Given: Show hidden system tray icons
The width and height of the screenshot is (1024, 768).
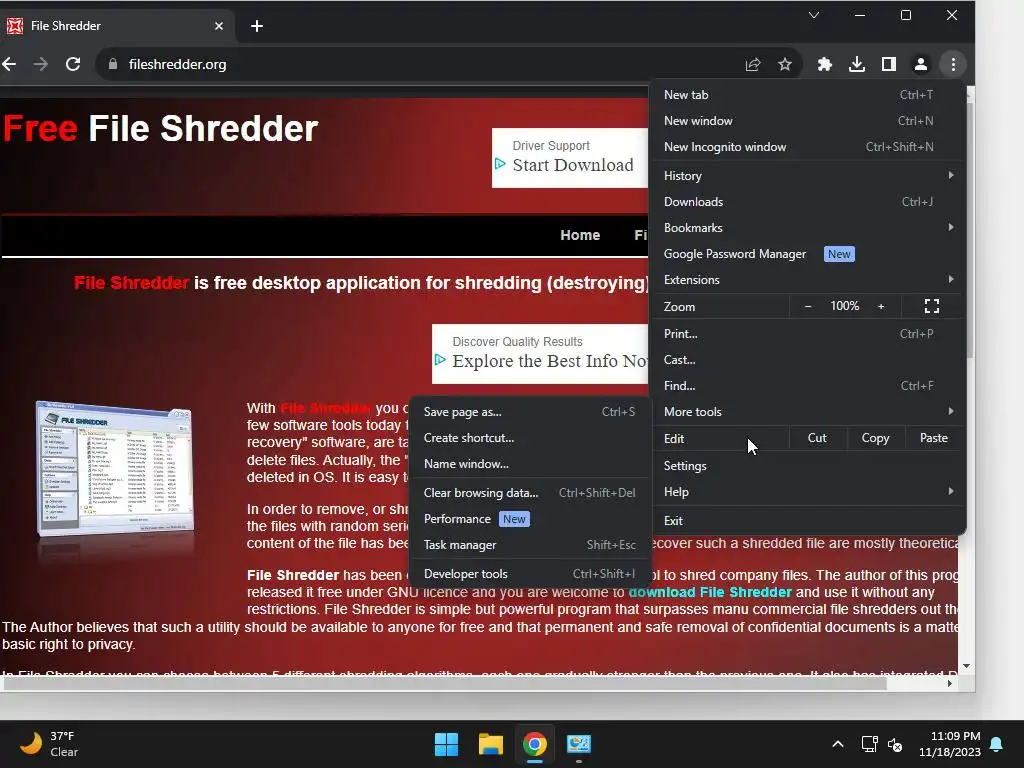Looking at the screenshot, I should (x=838, y=744).
